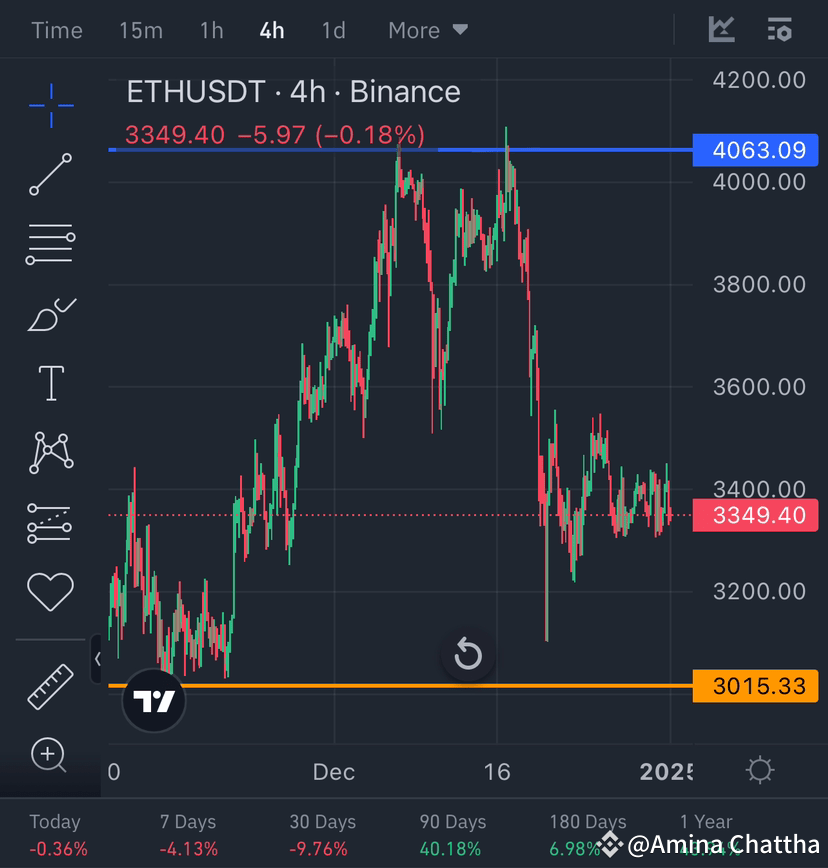Screen dimensions: 828x868
Task: Select the heart emoji drawing tool
Action: click(50, 591)
